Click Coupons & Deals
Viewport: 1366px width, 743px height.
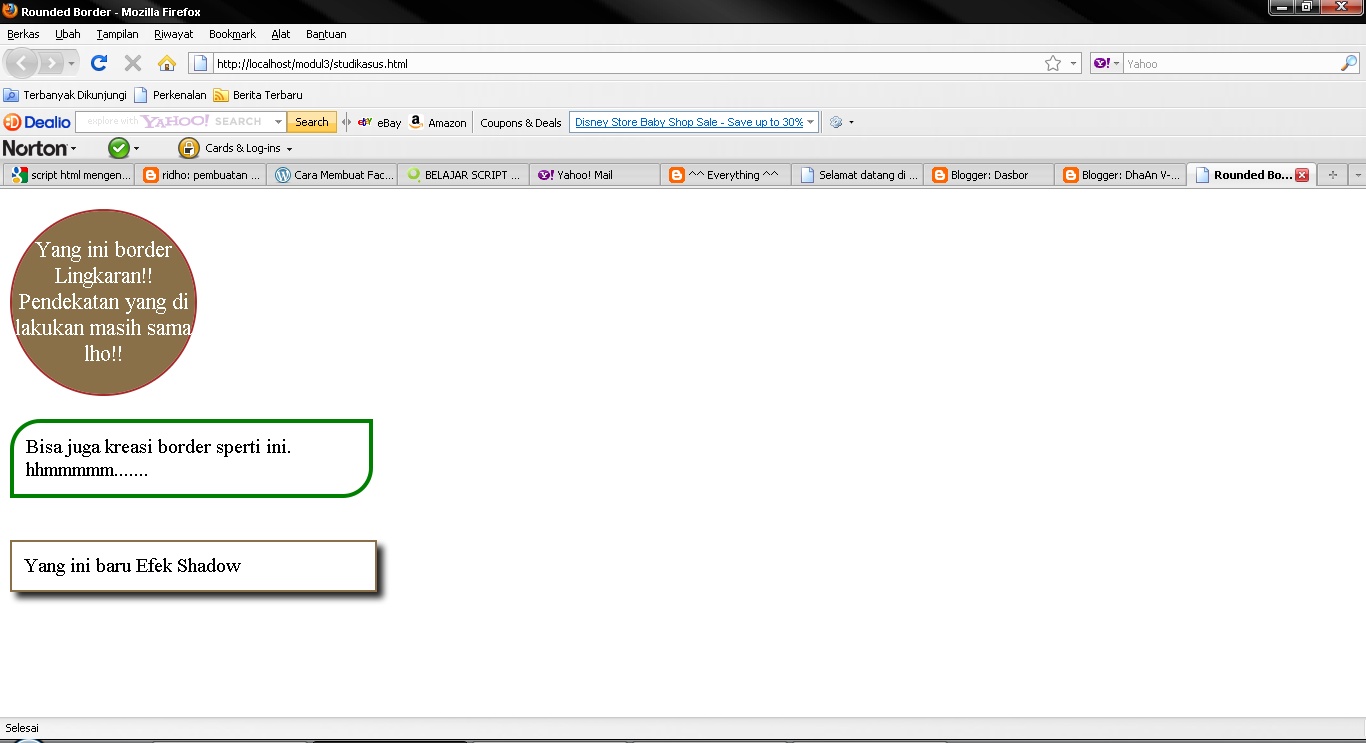click(x=521, y=123)
